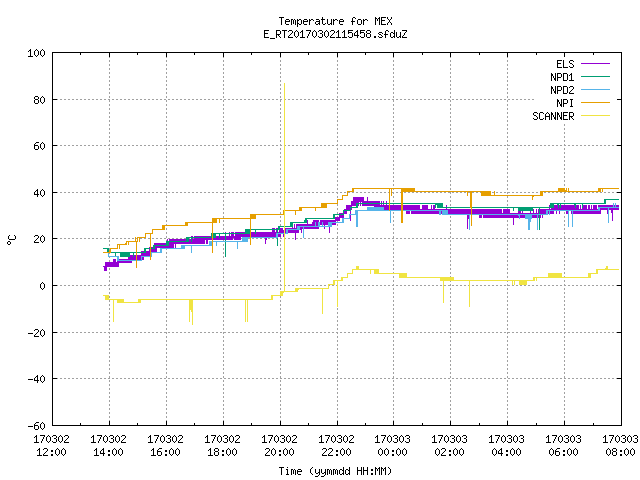Screen dimensions: 640x480
Task: Select the NPI legend label
Action: [565, 103]
